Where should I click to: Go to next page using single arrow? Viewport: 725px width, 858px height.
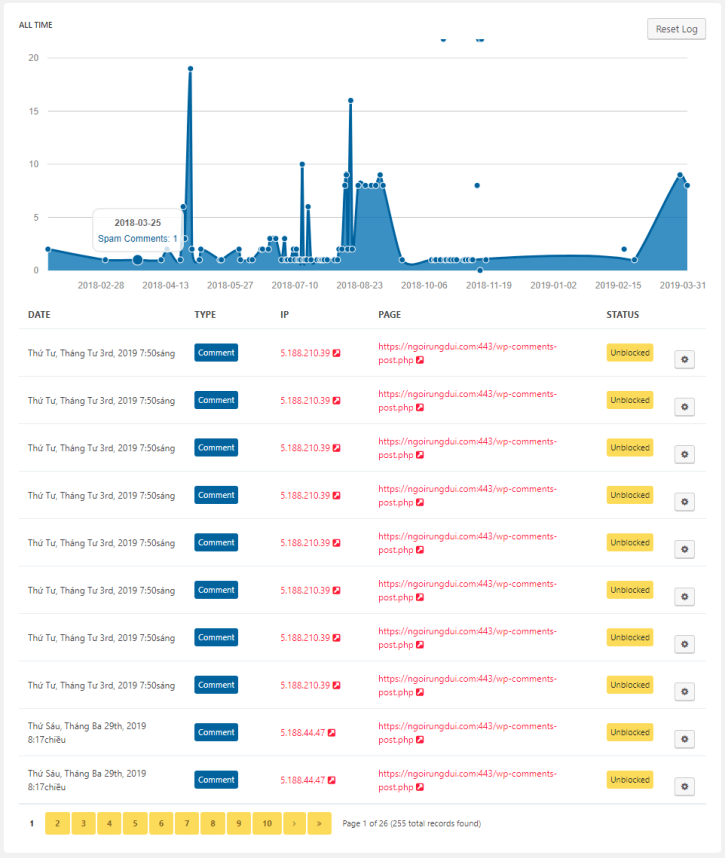[x=293, y=823]
